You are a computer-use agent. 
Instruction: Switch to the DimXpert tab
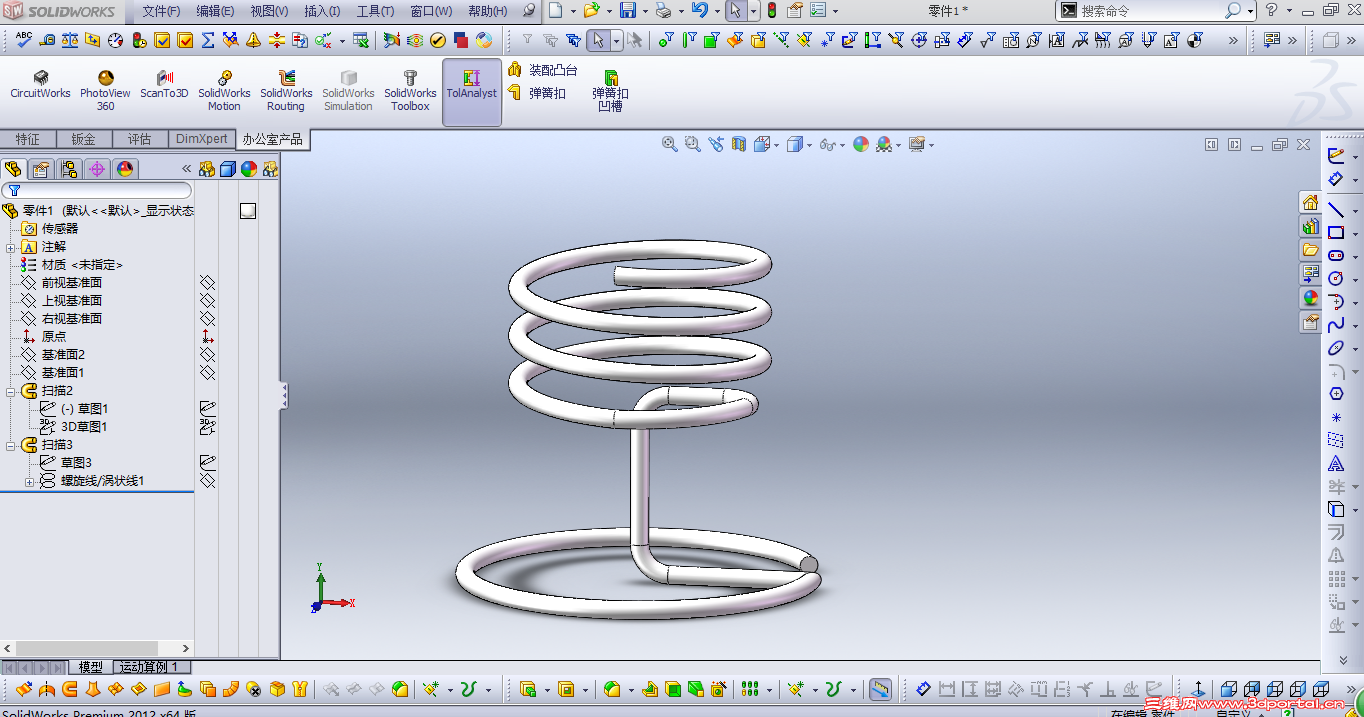[201, 139]
